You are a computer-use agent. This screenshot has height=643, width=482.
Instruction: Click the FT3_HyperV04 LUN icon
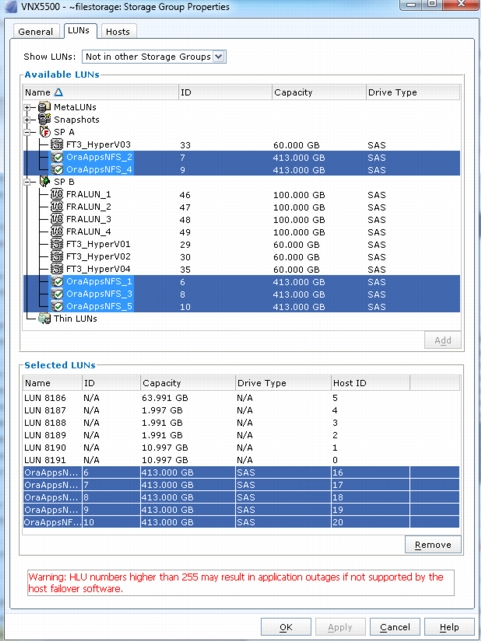point(57,269)
